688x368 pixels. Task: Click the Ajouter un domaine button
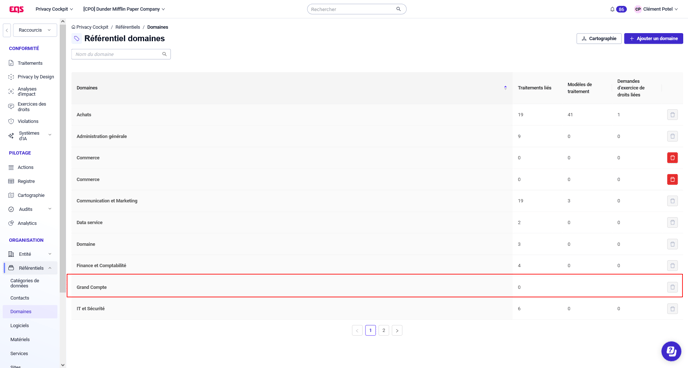653,39
